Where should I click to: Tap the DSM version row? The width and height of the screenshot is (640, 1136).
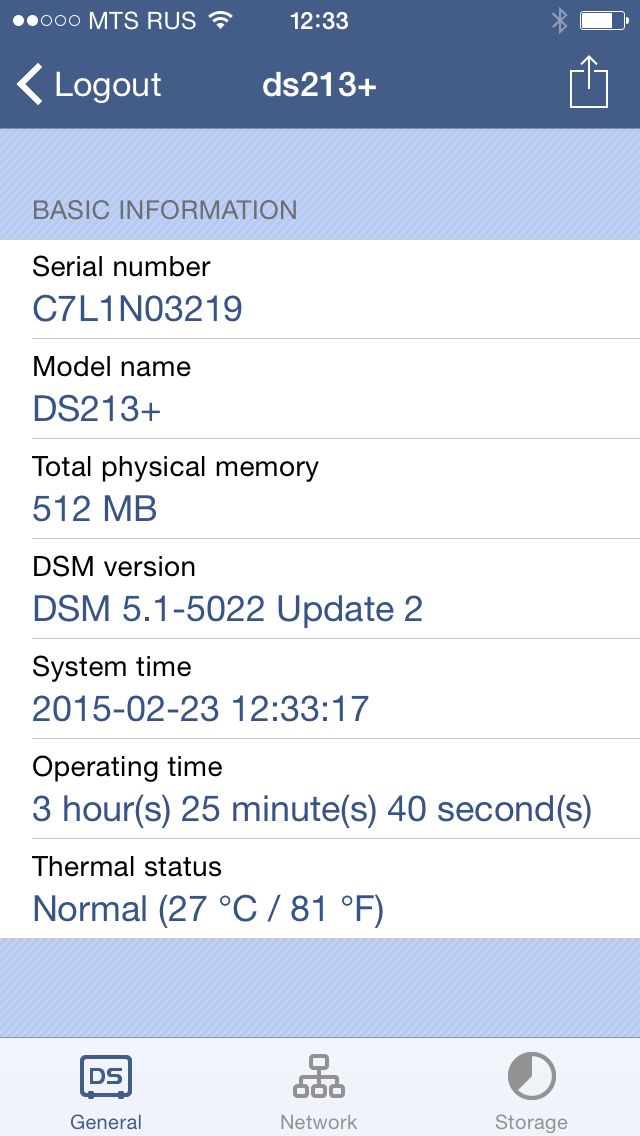pyautogui.click(x=320, y=589)
